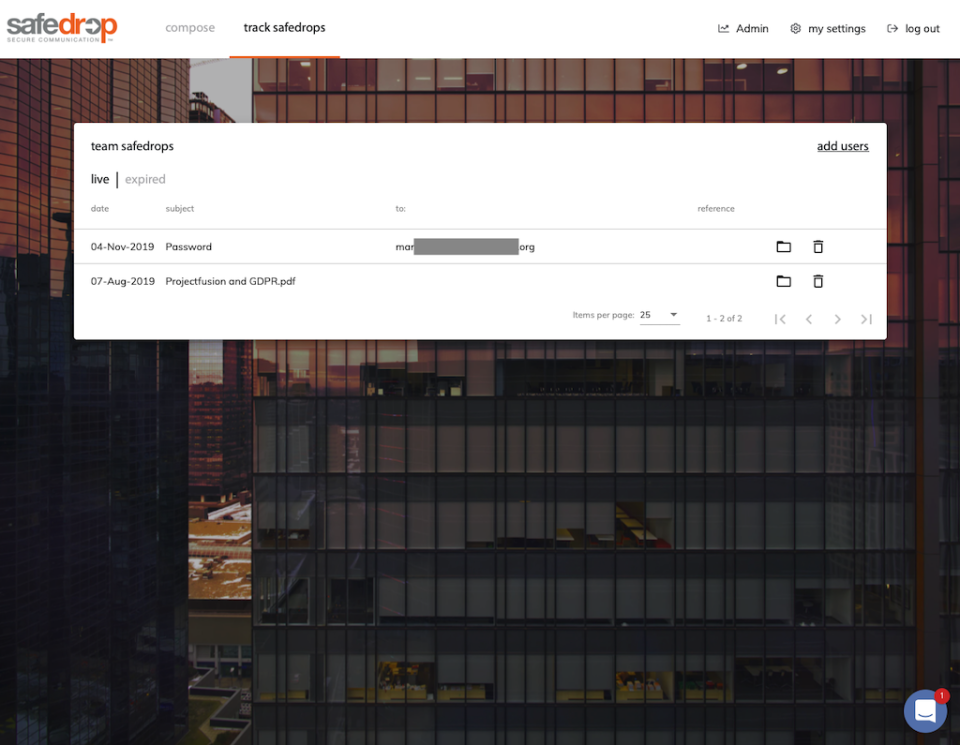The image size is (960, 745).
Task: Open folder icon for Projectfusion and GDPR.pdf
Action: pyautogui.click(x=783, y=281)
